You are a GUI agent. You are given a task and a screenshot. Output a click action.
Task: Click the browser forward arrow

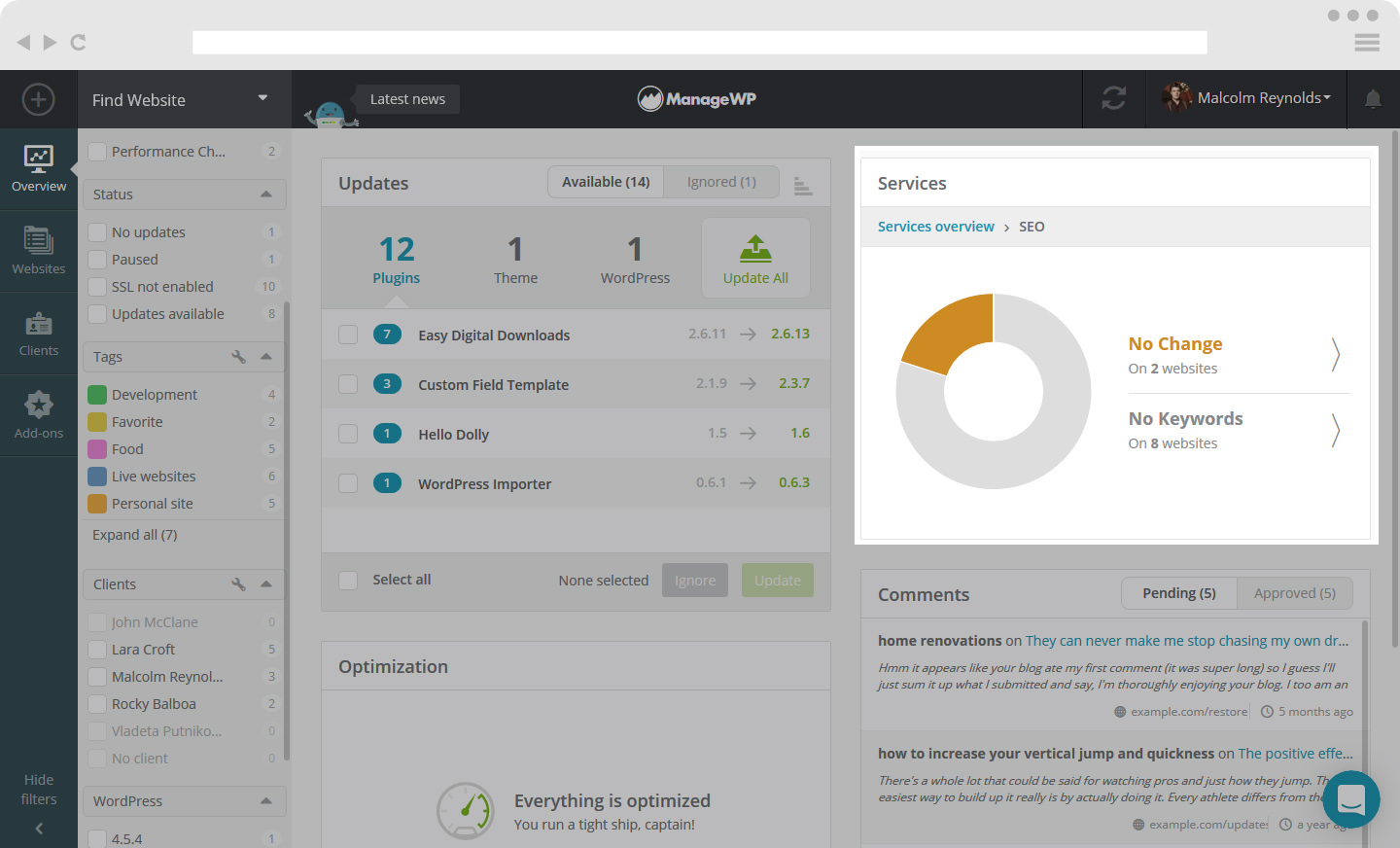click(x=50, y=42)
